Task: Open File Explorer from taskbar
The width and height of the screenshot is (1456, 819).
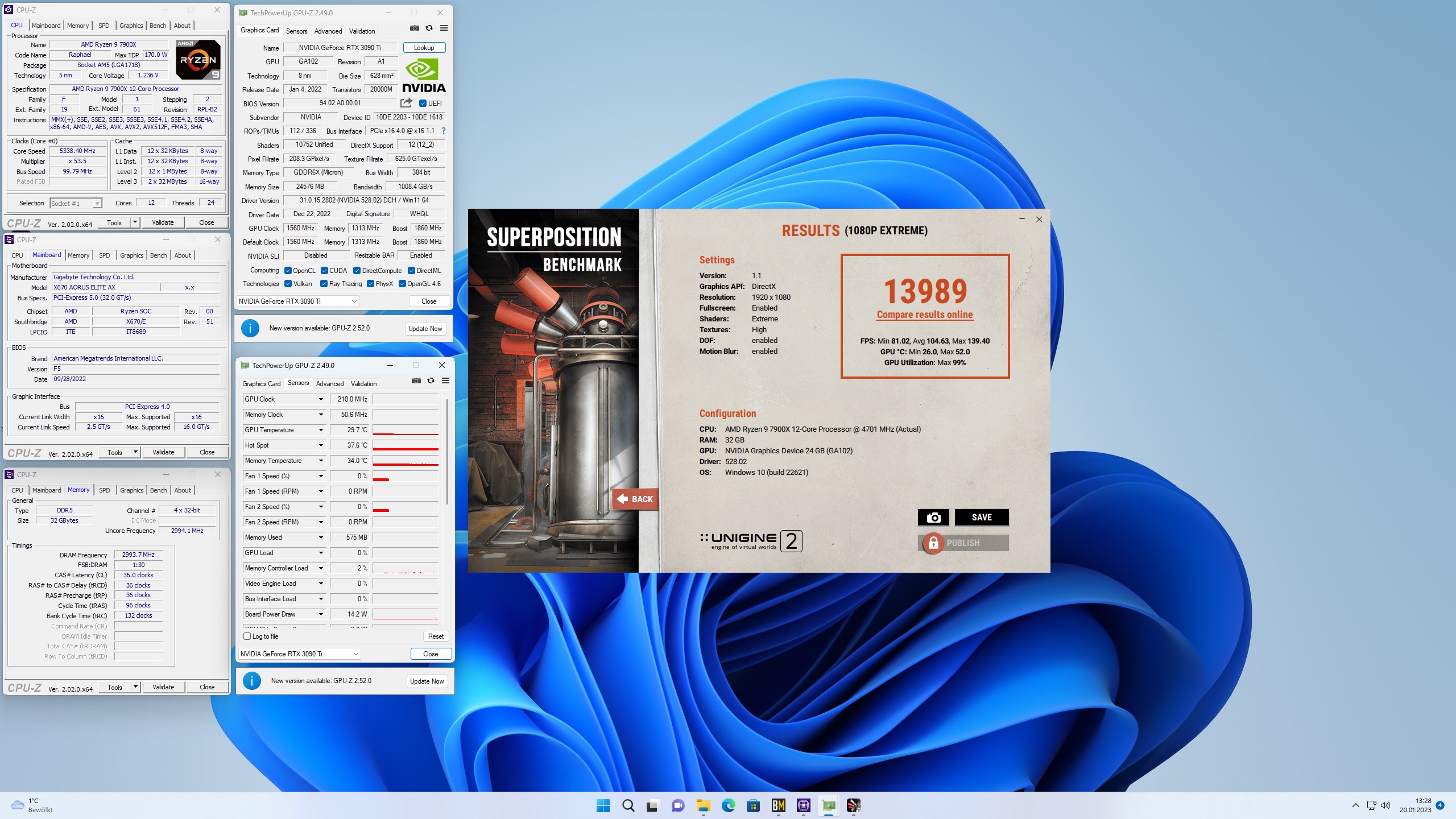Action: pos(703,805)
